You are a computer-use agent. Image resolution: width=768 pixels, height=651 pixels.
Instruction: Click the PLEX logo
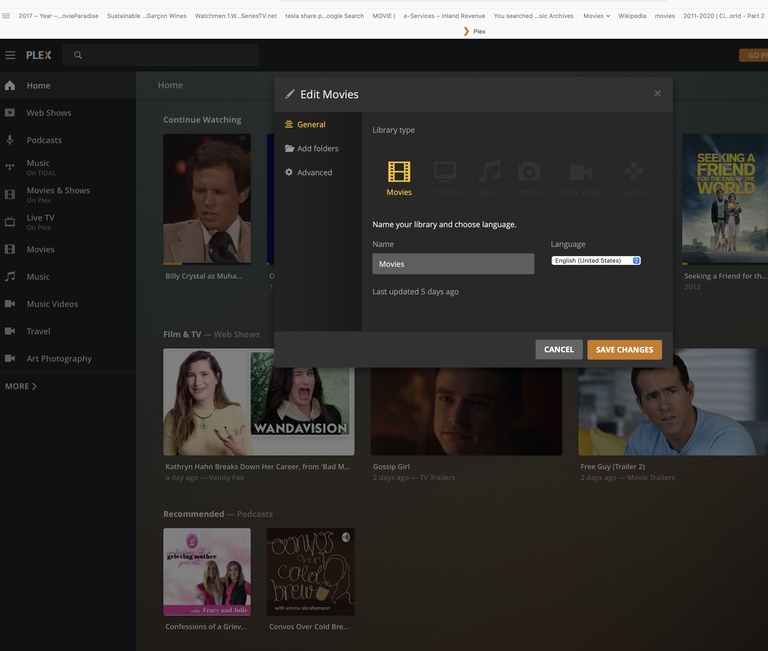click(x=39, y=55)
